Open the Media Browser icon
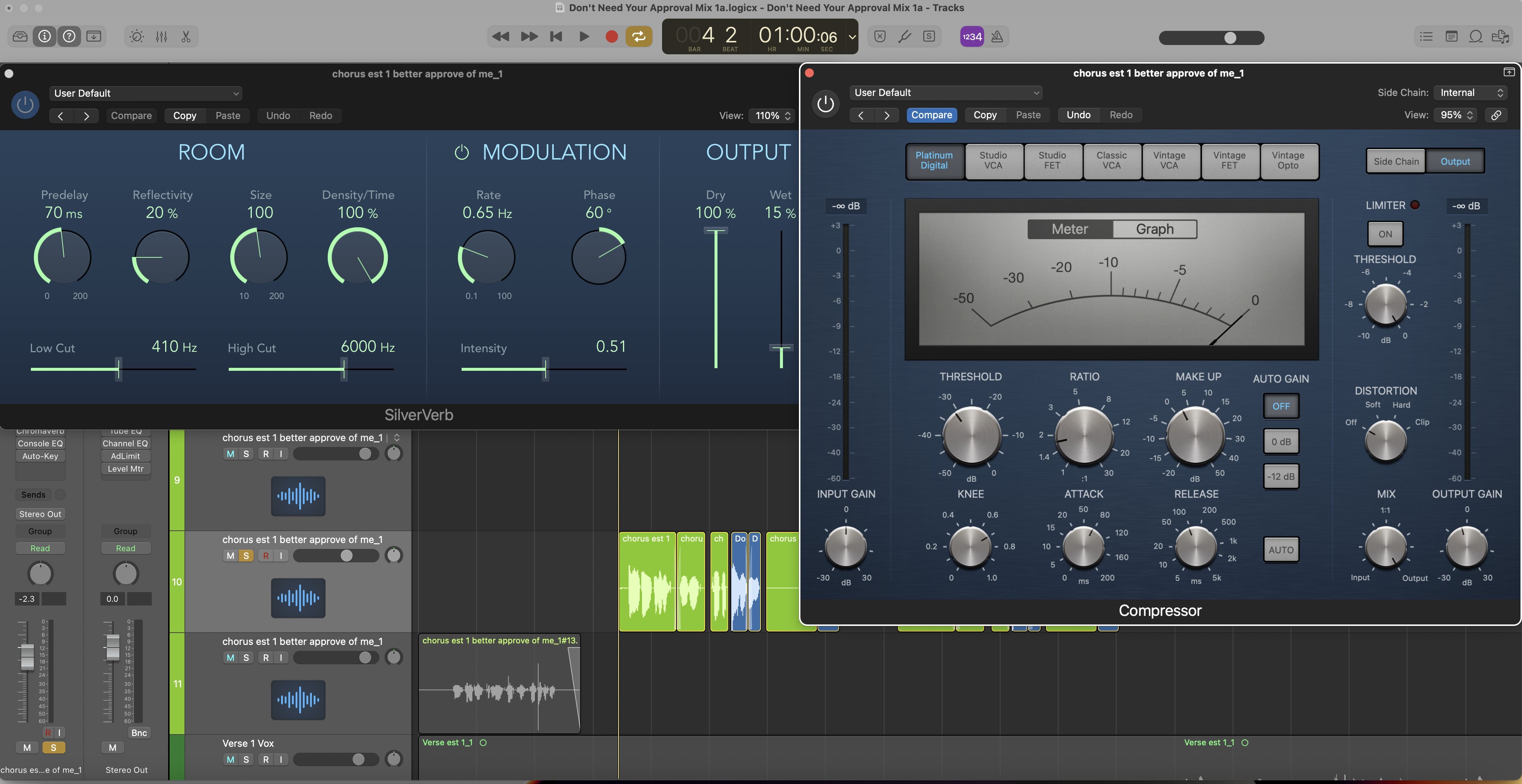The height and width of the screenshot is (784, 1522). pyautogui.click(x=1500, y=36)
